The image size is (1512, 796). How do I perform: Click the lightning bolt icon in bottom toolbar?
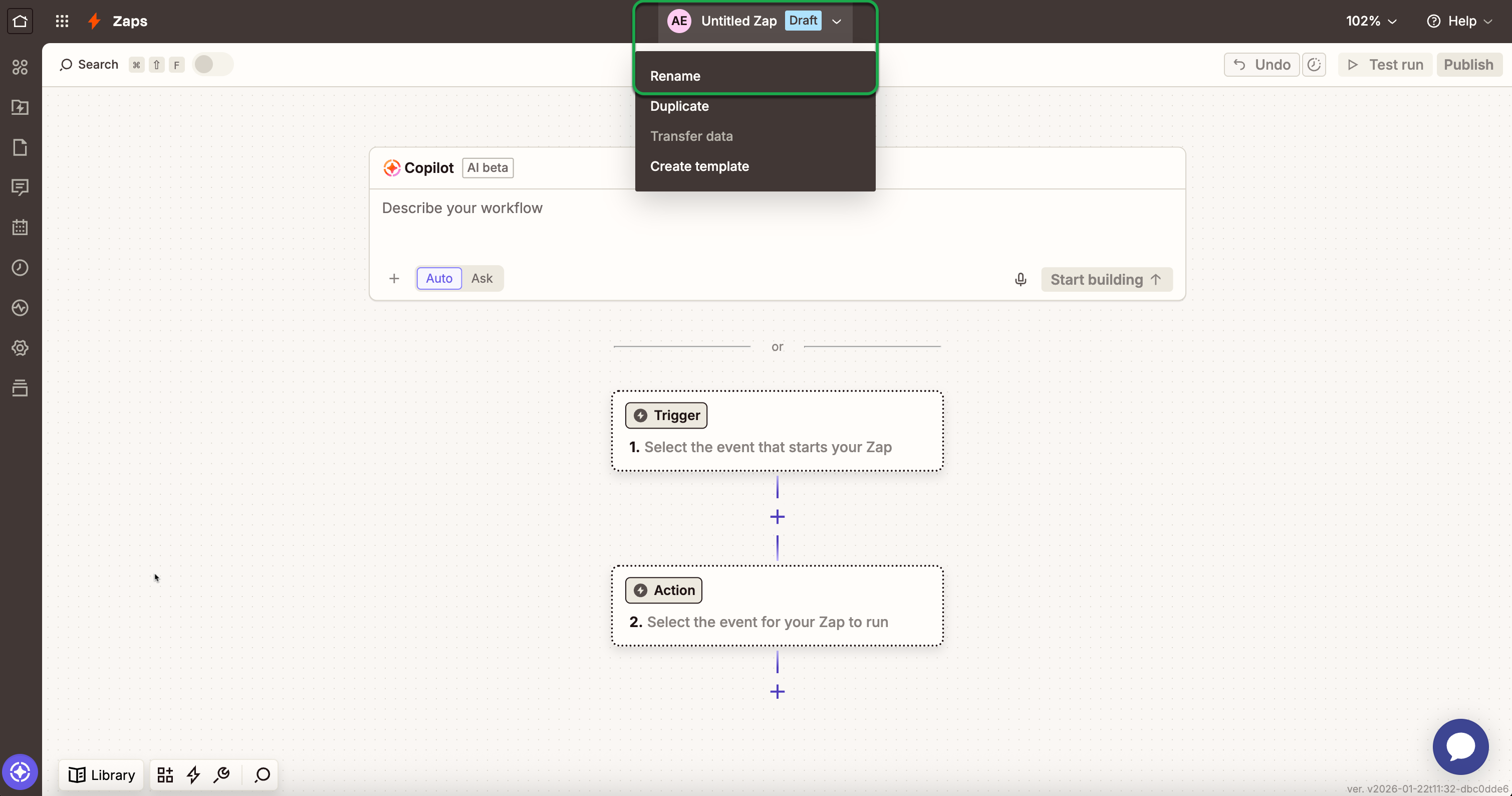point(193,775)
